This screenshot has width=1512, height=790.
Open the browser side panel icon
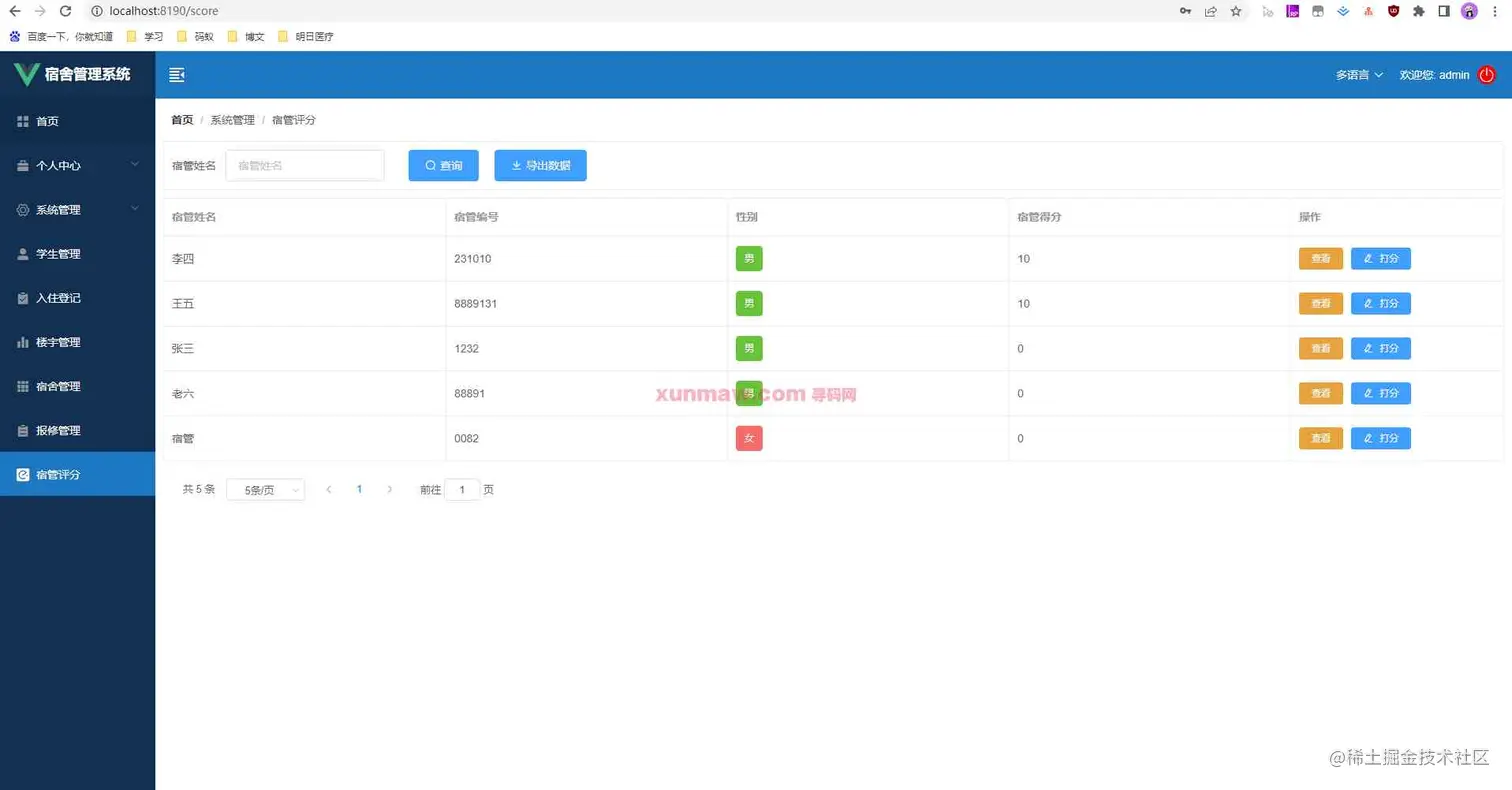tap(1444, 11)
